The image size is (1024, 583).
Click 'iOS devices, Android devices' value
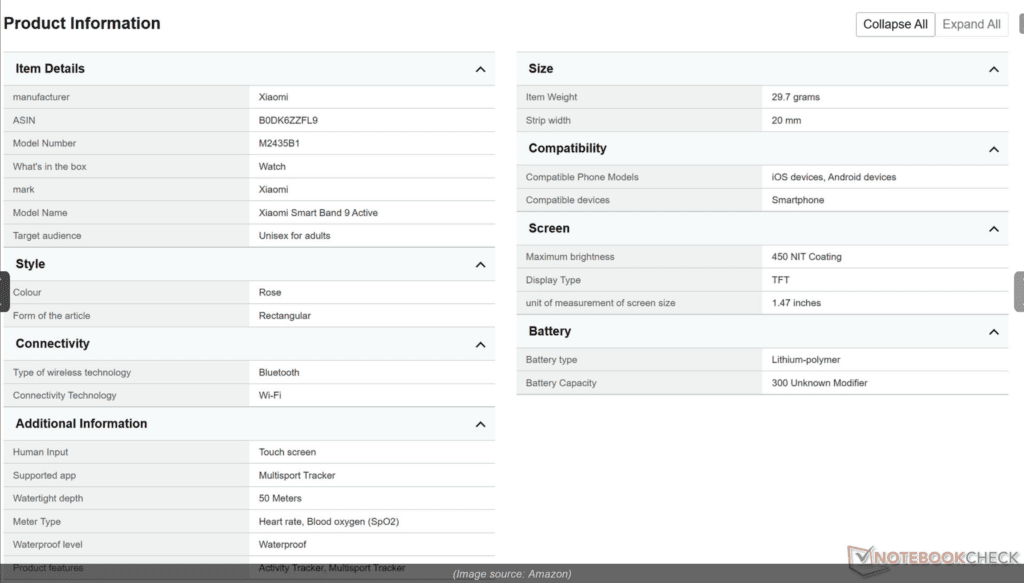pyautogui.click(x=833, y=177)
